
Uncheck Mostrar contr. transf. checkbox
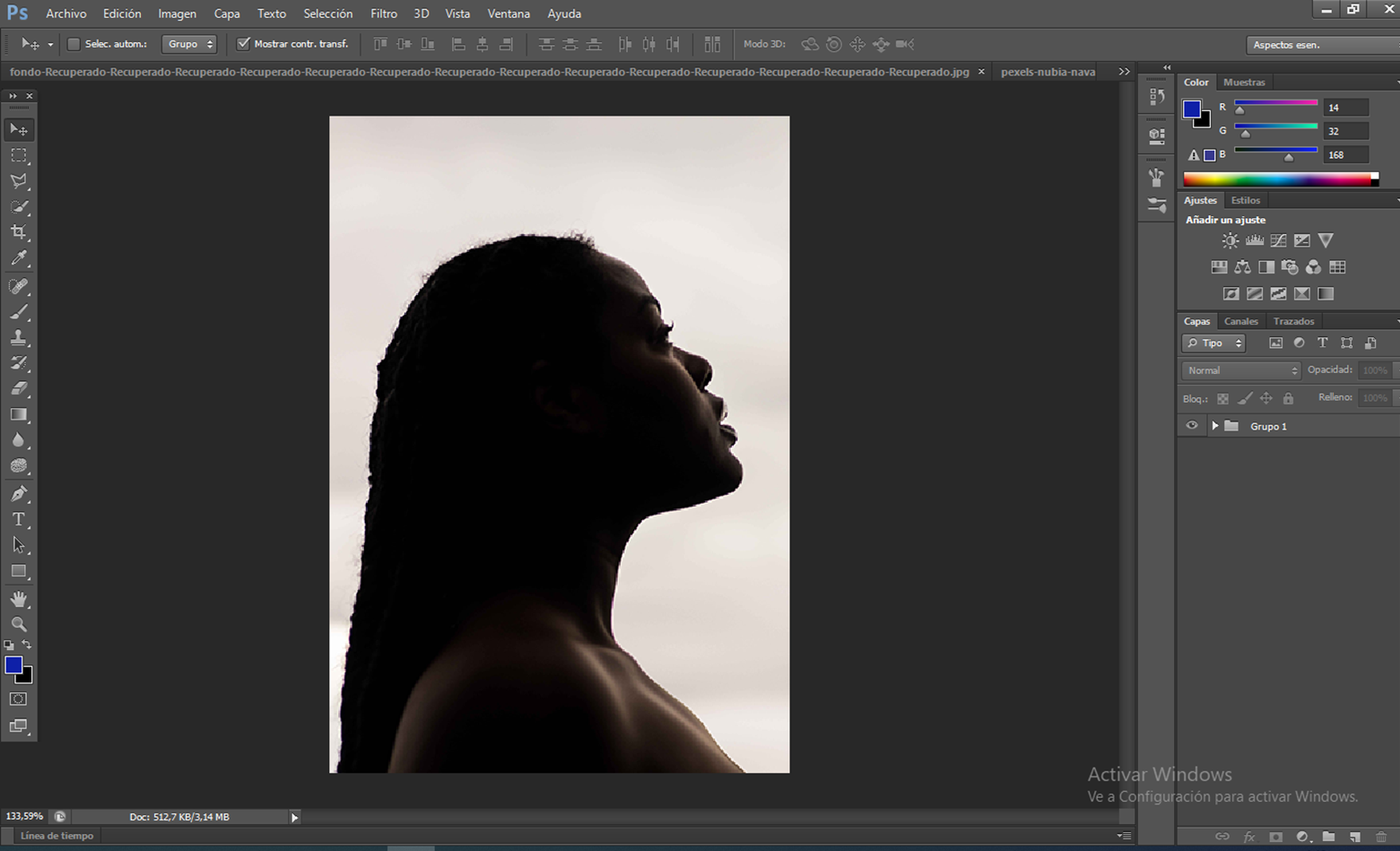click(243, 44)
